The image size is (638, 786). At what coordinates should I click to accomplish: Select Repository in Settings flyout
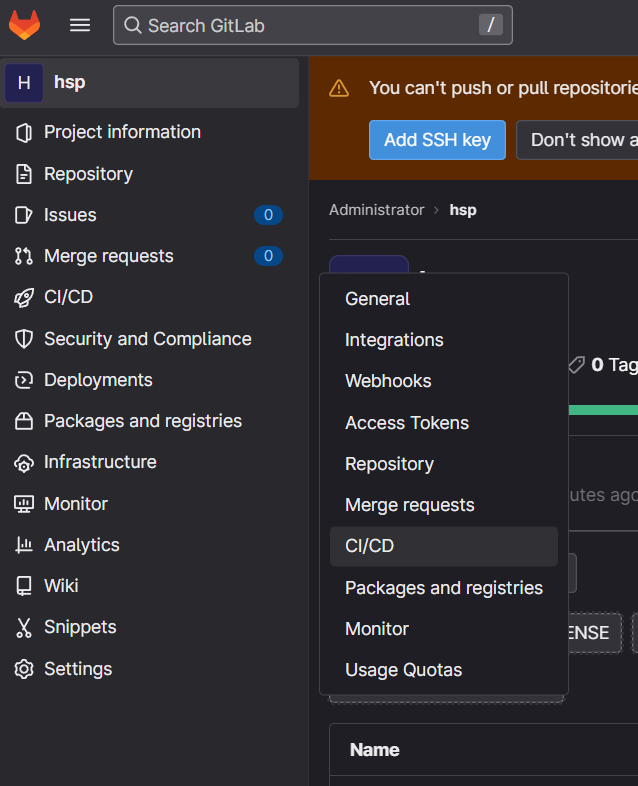coord(444,464)
